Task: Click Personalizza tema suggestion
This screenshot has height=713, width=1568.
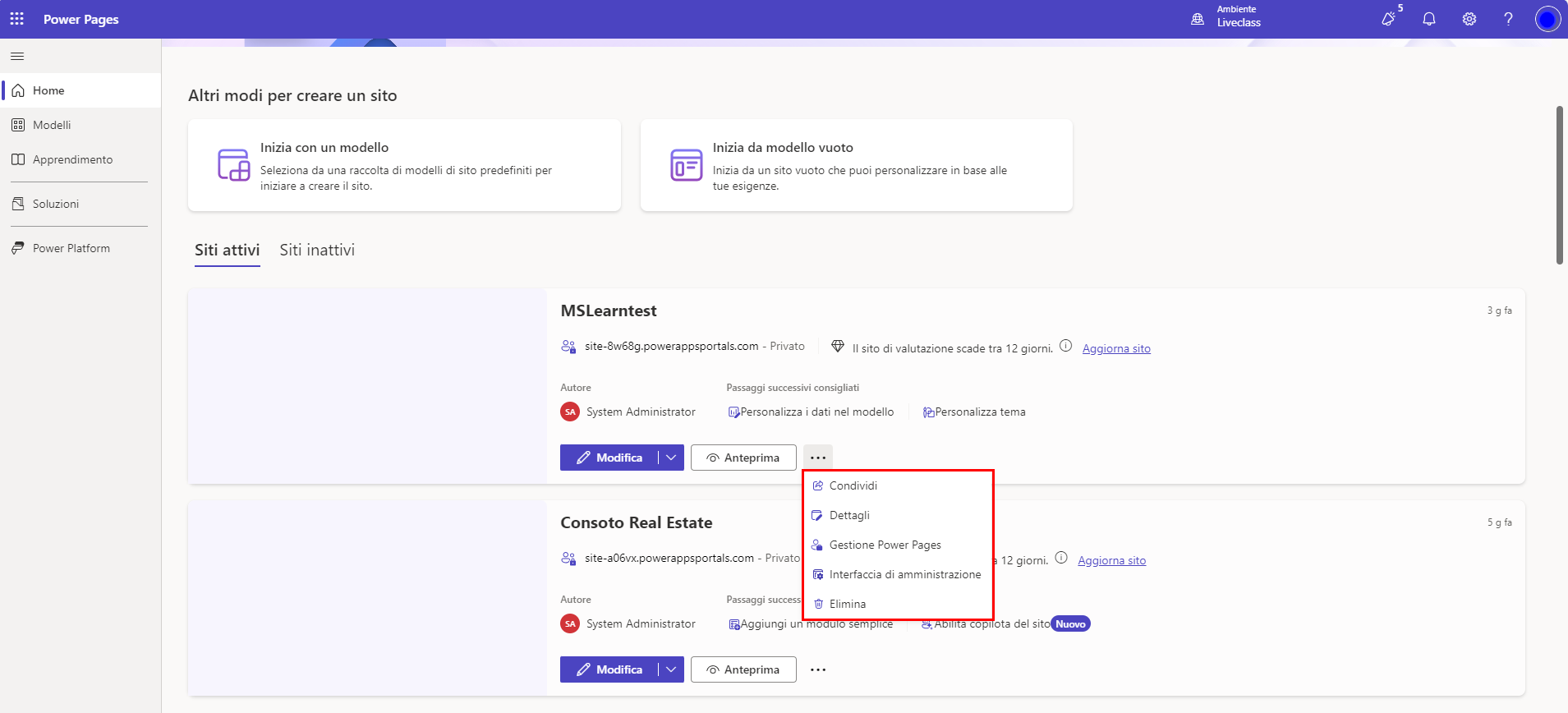Action: point(974,412)
